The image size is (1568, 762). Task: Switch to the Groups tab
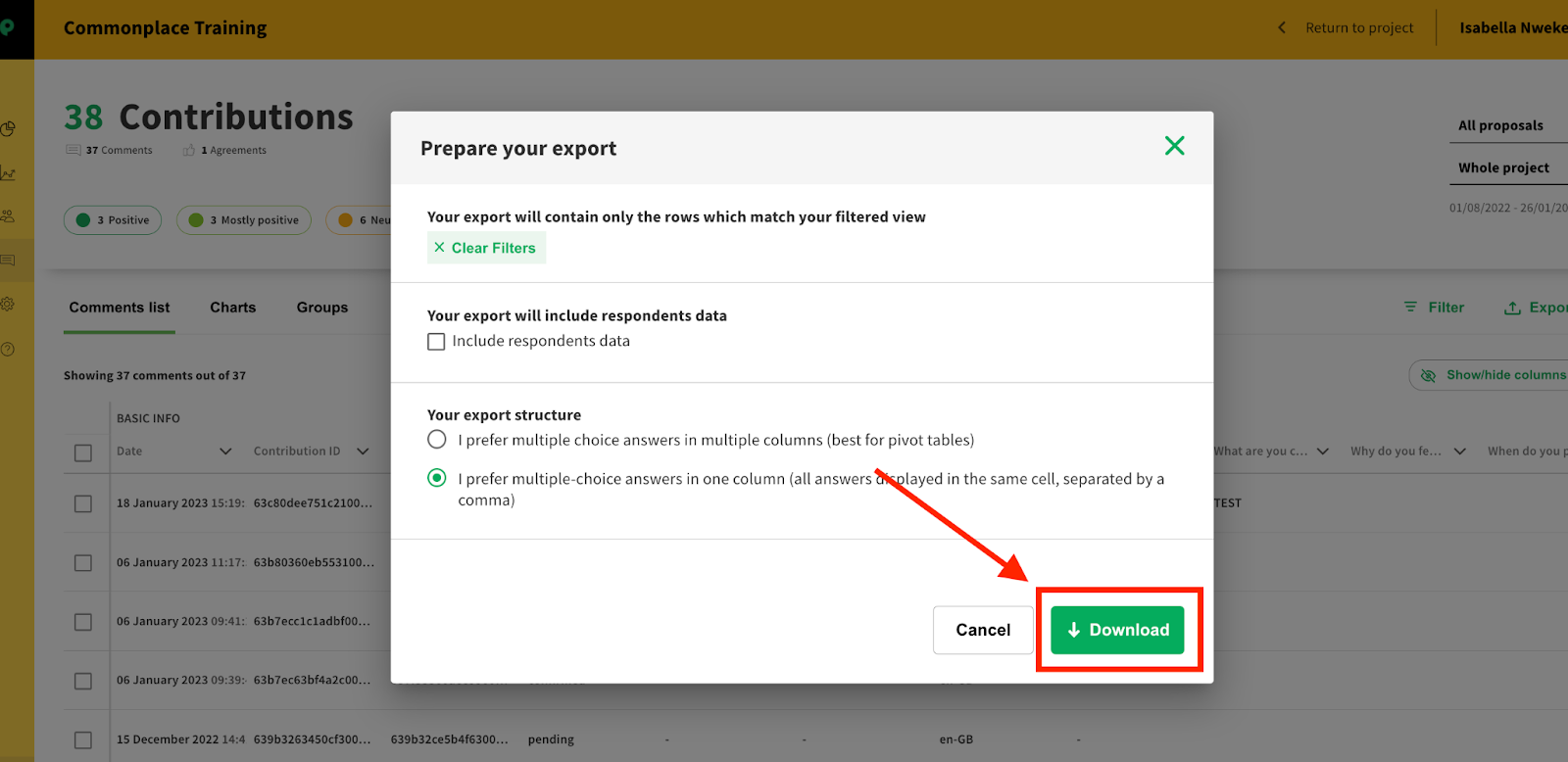click(x=322, y=308)
